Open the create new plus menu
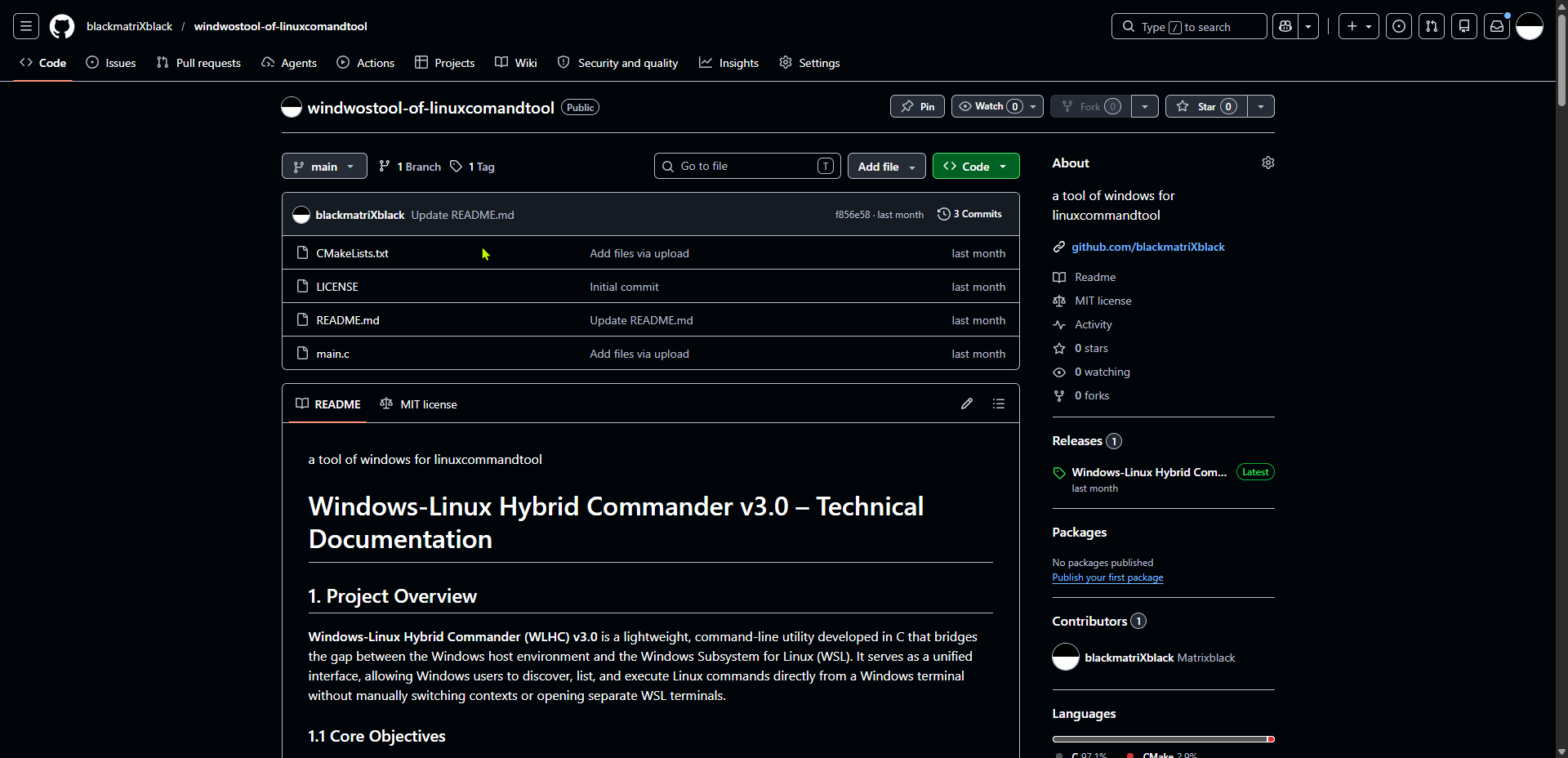The width and height of the screenshot is (1568, 758). [x=1359, y=26]
